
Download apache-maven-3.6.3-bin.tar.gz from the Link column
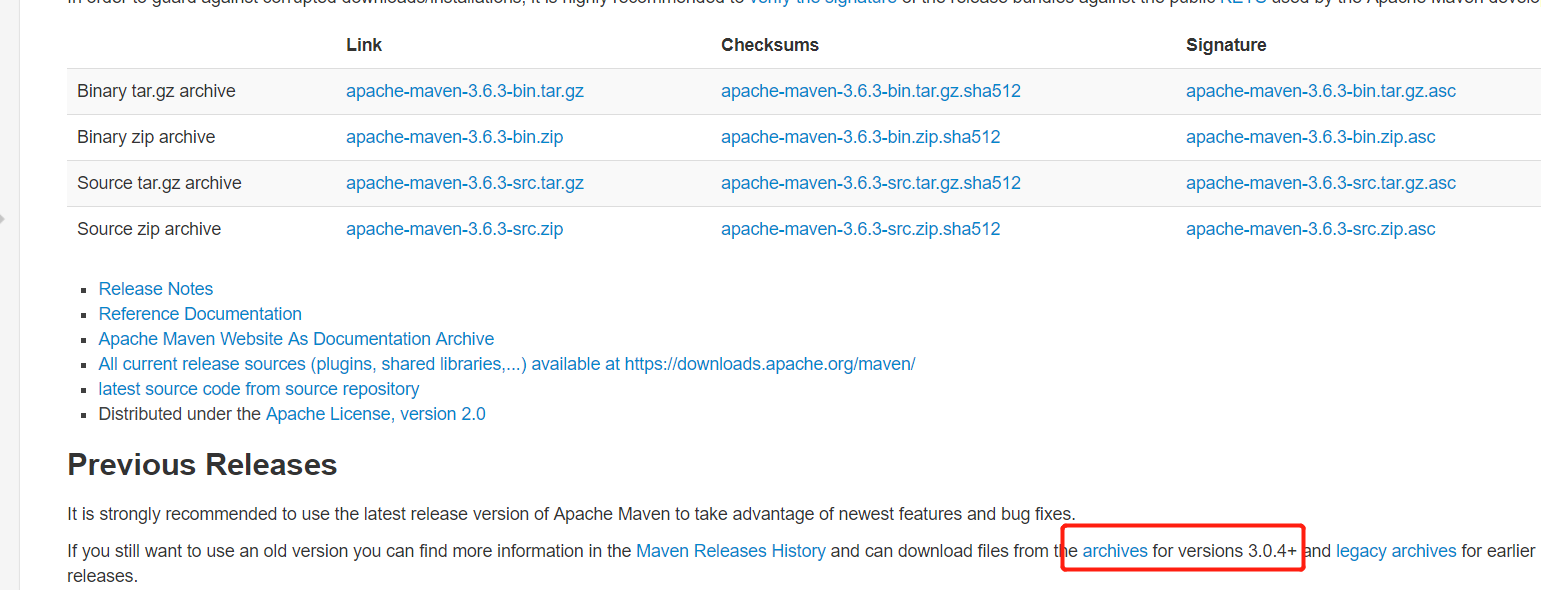coord(465,91)
